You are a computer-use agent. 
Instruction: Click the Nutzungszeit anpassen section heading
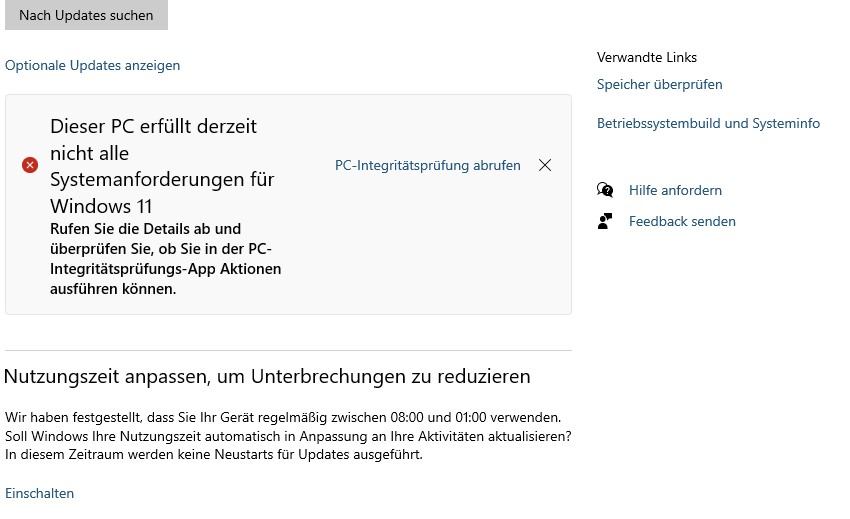pos(267,376)
